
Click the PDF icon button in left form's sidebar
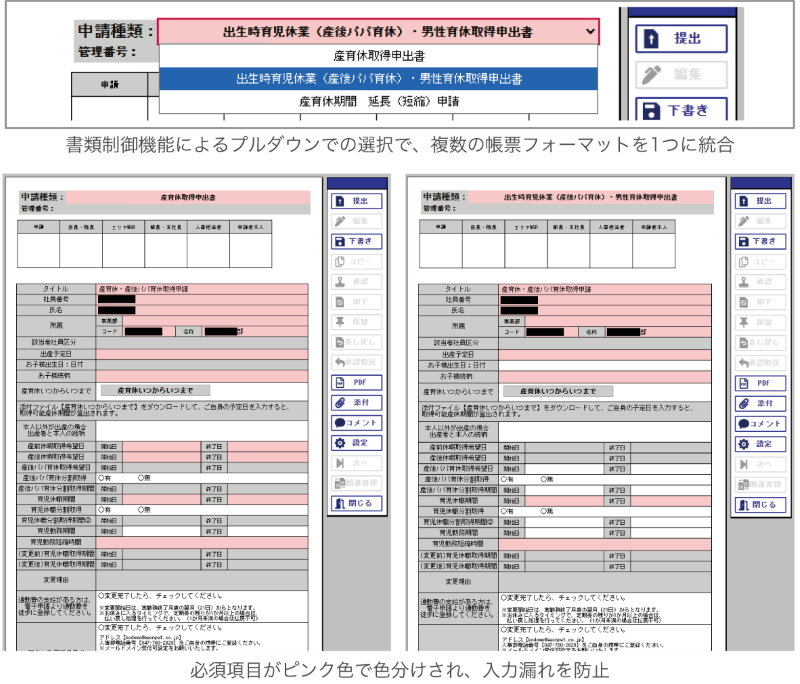357,382
